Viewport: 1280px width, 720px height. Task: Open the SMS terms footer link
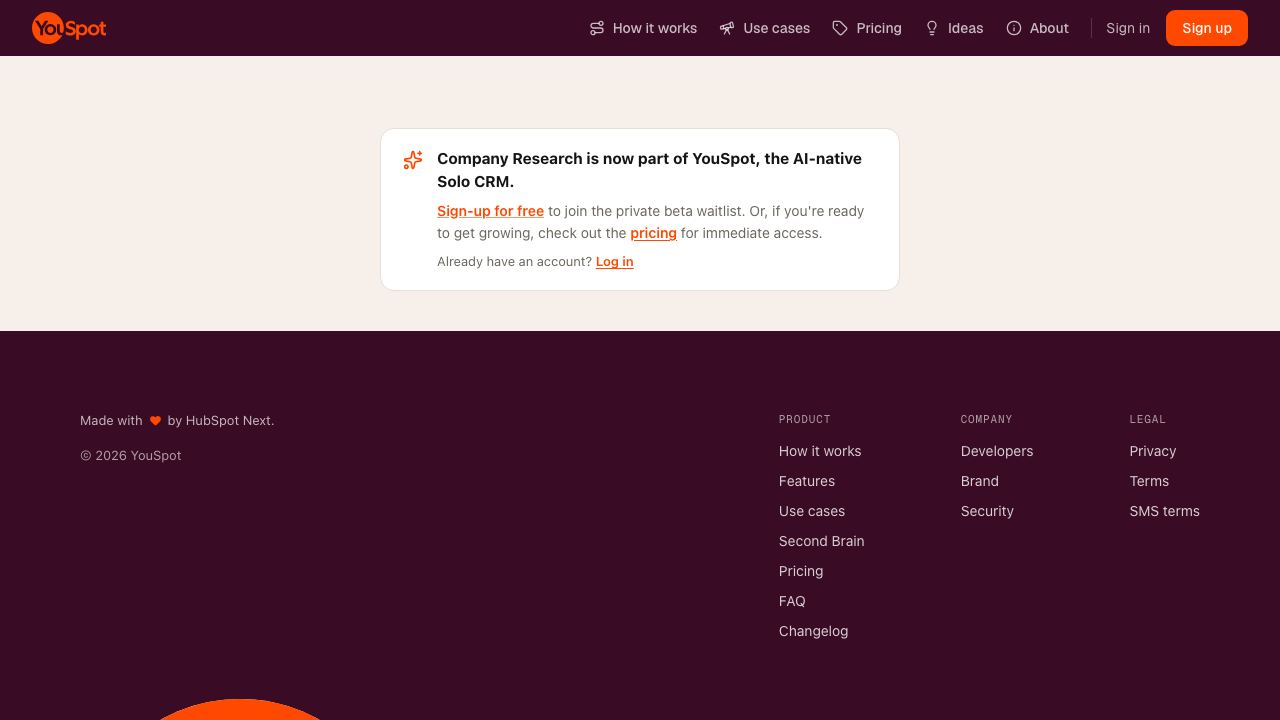(x=1165, y=511)
